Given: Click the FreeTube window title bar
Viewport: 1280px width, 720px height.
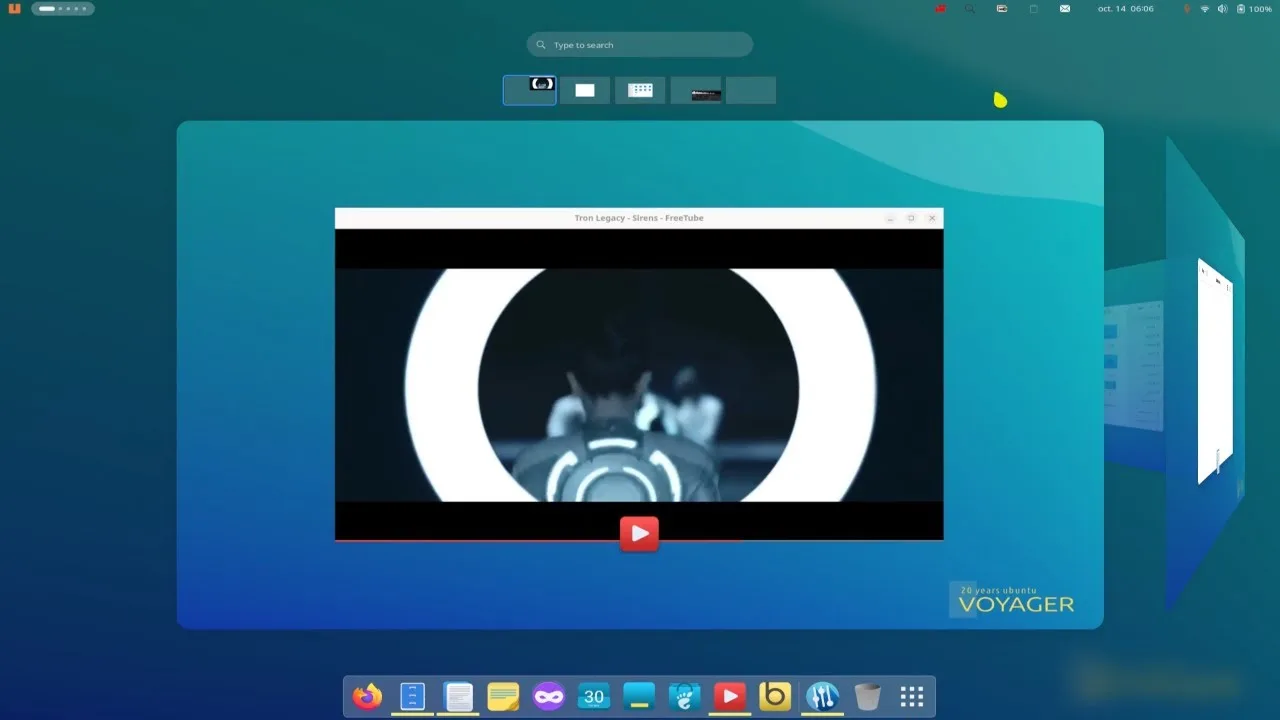Looking at the screenshot, I should [639, 218].
